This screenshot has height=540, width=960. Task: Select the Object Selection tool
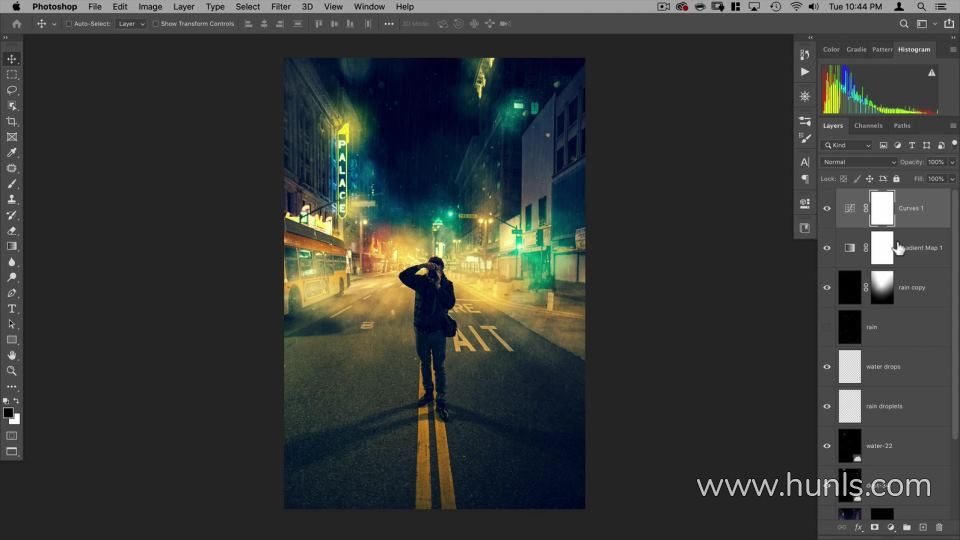tap(12, 106)
